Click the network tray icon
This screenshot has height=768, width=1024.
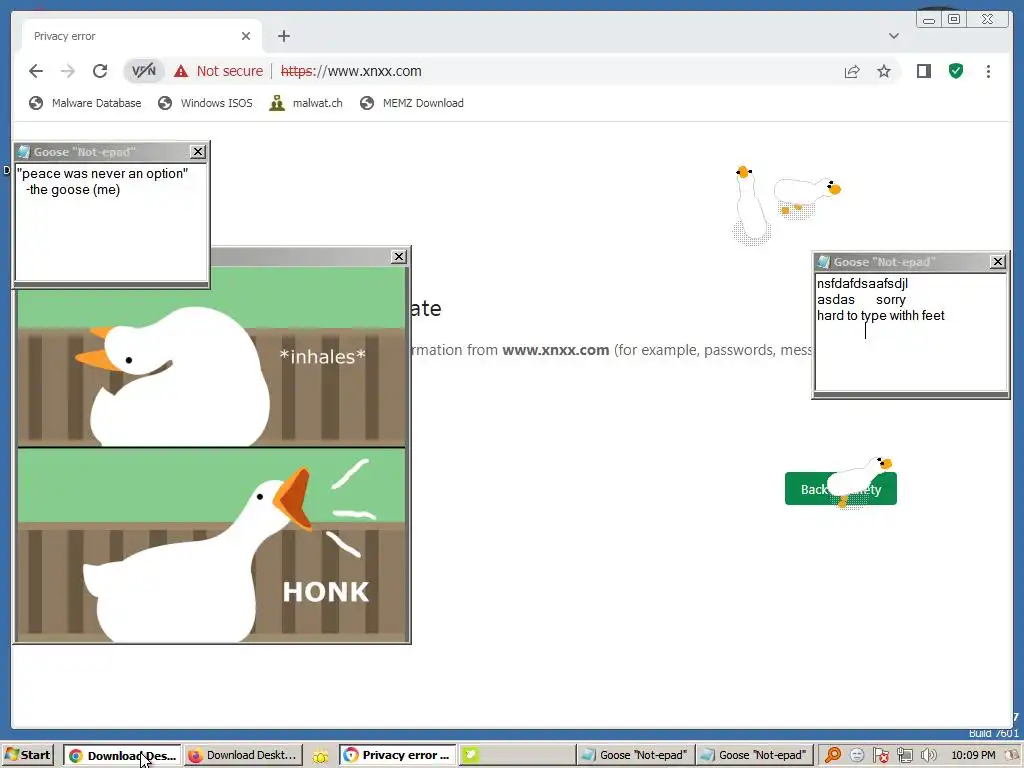904,756
